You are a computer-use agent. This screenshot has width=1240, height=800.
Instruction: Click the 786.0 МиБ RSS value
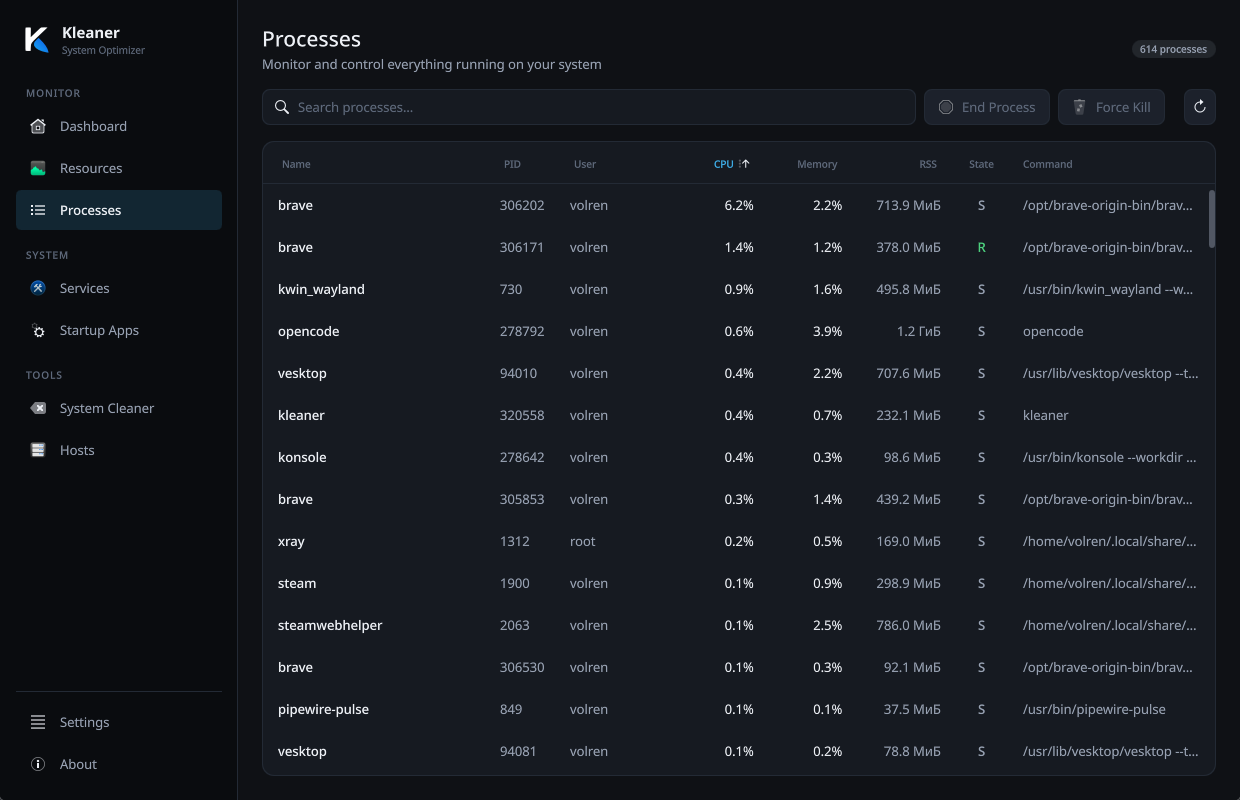(x=908, y=625)
